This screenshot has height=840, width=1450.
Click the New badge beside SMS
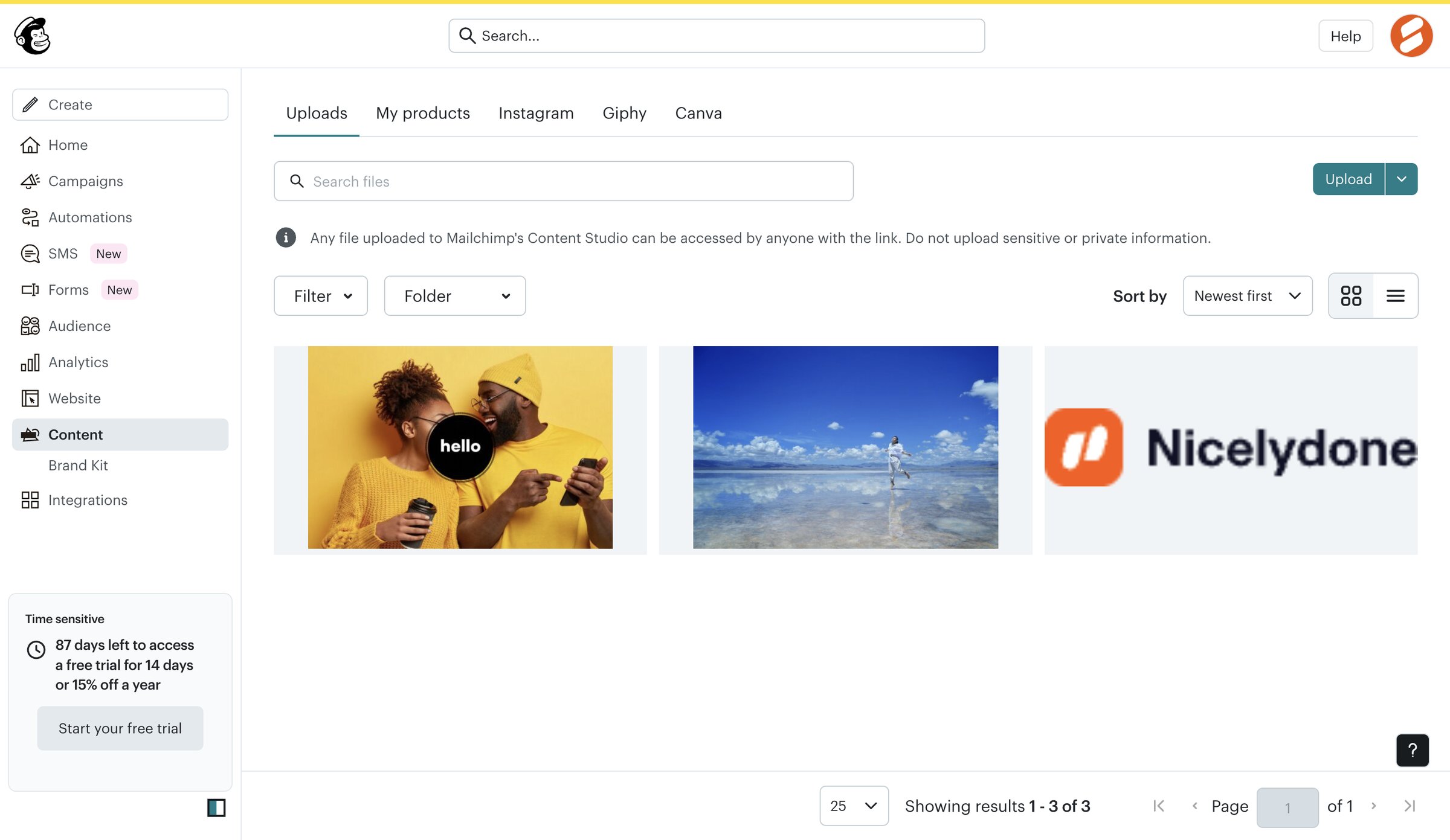109,254
